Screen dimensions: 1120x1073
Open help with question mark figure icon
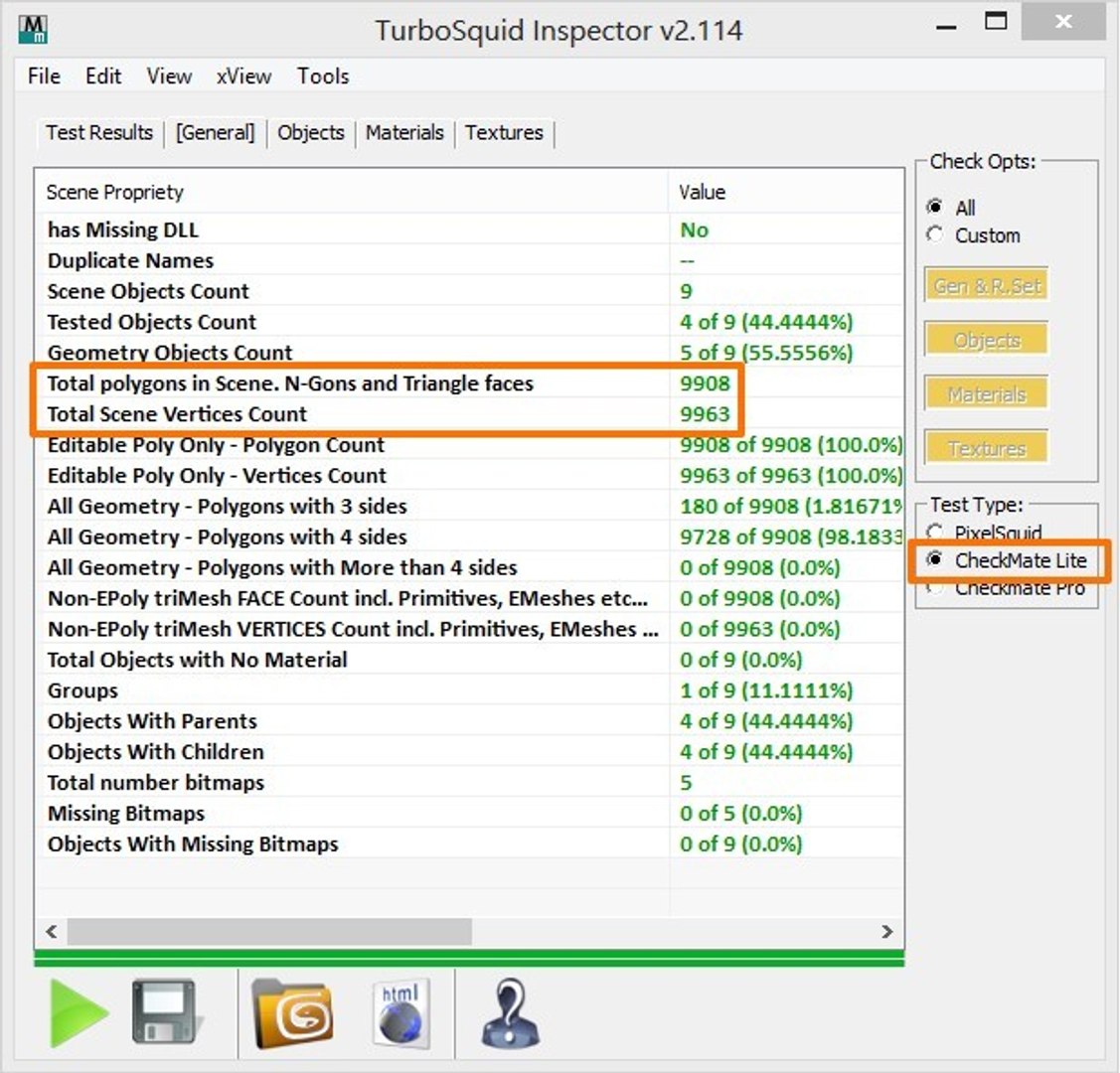(x=510, y=1013)
